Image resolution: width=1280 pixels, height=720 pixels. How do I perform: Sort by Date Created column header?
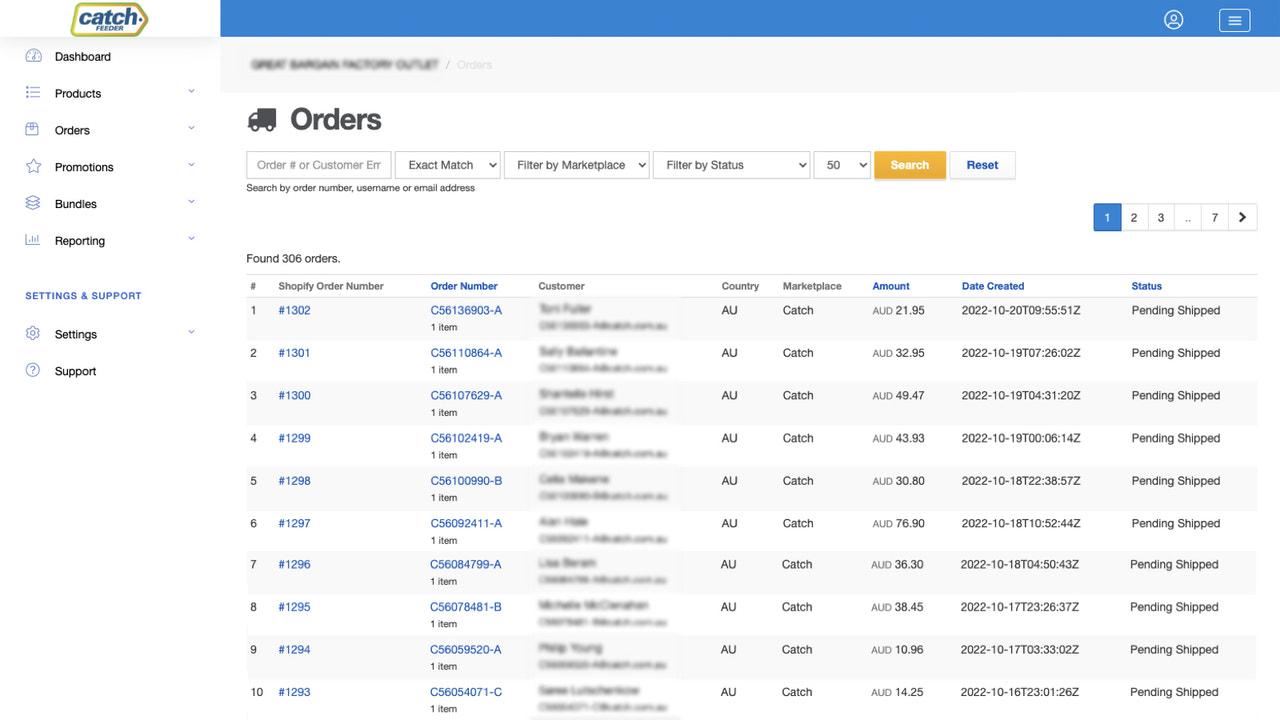coord(993,286)
